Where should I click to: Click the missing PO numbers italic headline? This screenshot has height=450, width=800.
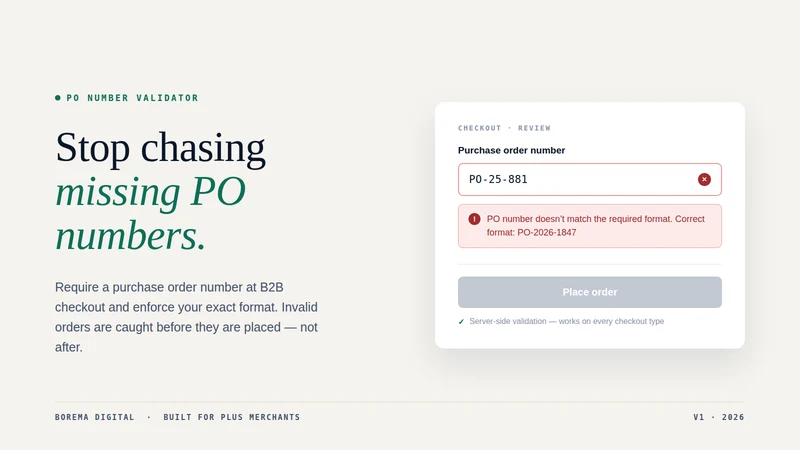point(151,213)
